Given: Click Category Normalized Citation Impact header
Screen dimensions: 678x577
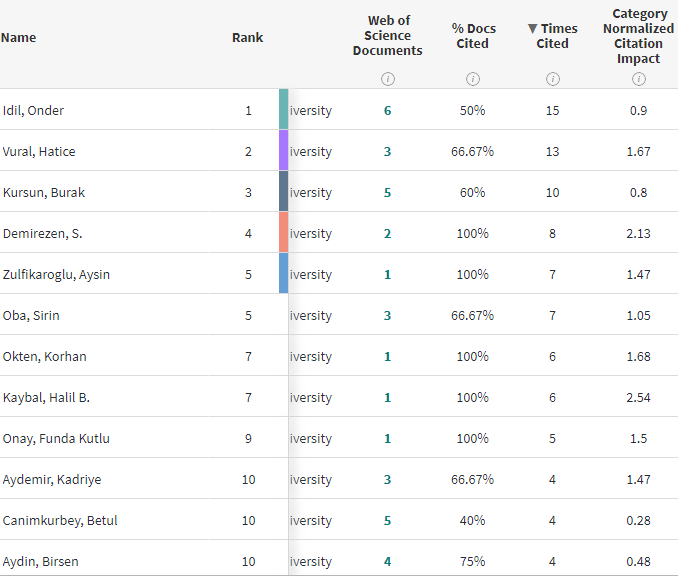Looking at the screenshot, I should coord(638,36).
